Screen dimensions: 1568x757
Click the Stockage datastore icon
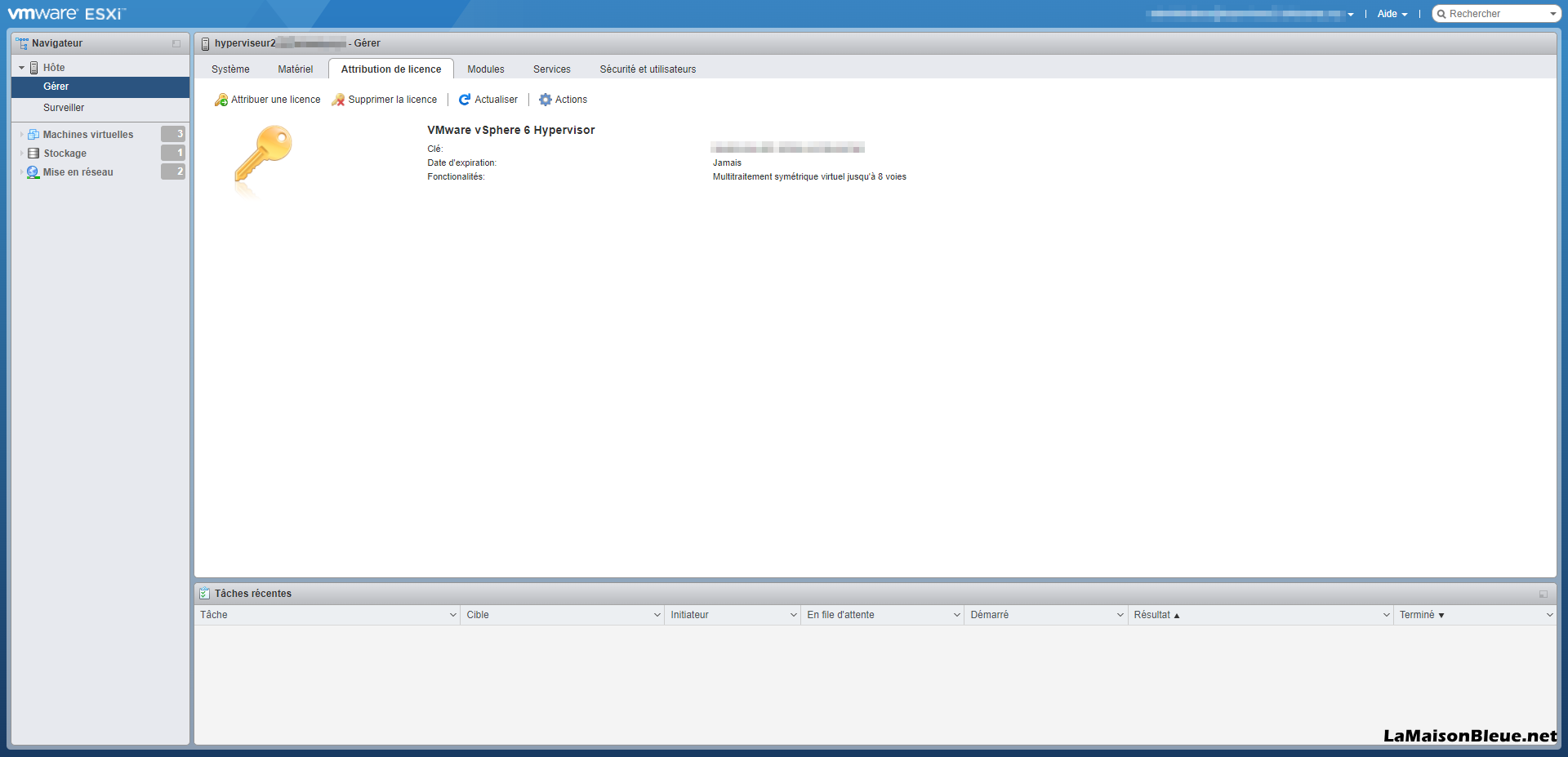coord(33,154)
